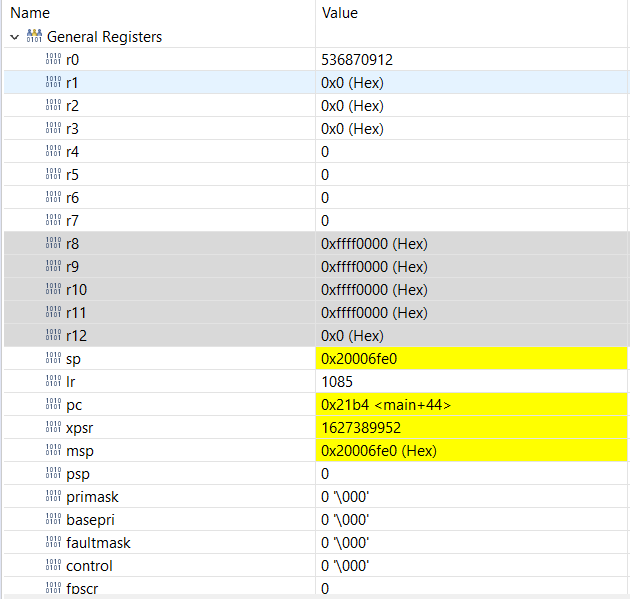Click the register icon beside faultmask
This screenshot has height=599, width=630.
pos(53,542)
